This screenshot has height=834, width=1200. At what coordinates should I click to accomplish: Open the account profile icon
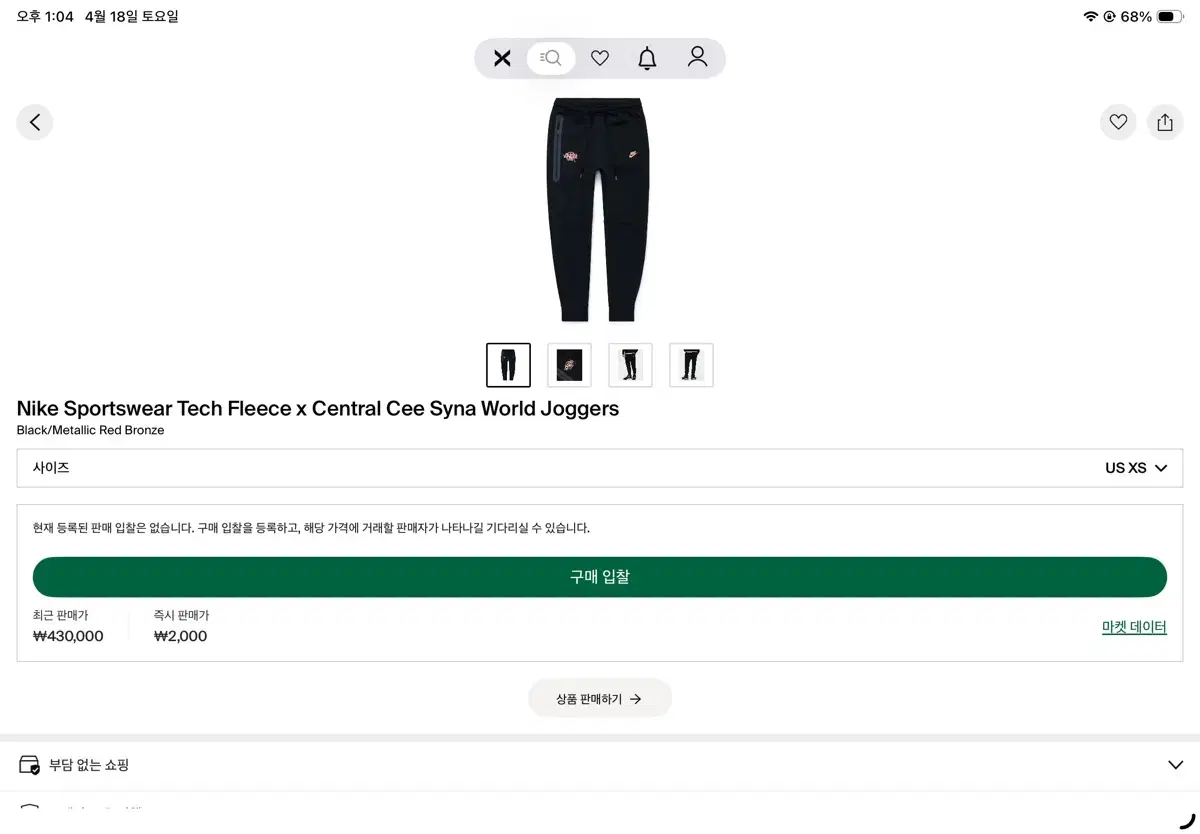pos(697,57)
